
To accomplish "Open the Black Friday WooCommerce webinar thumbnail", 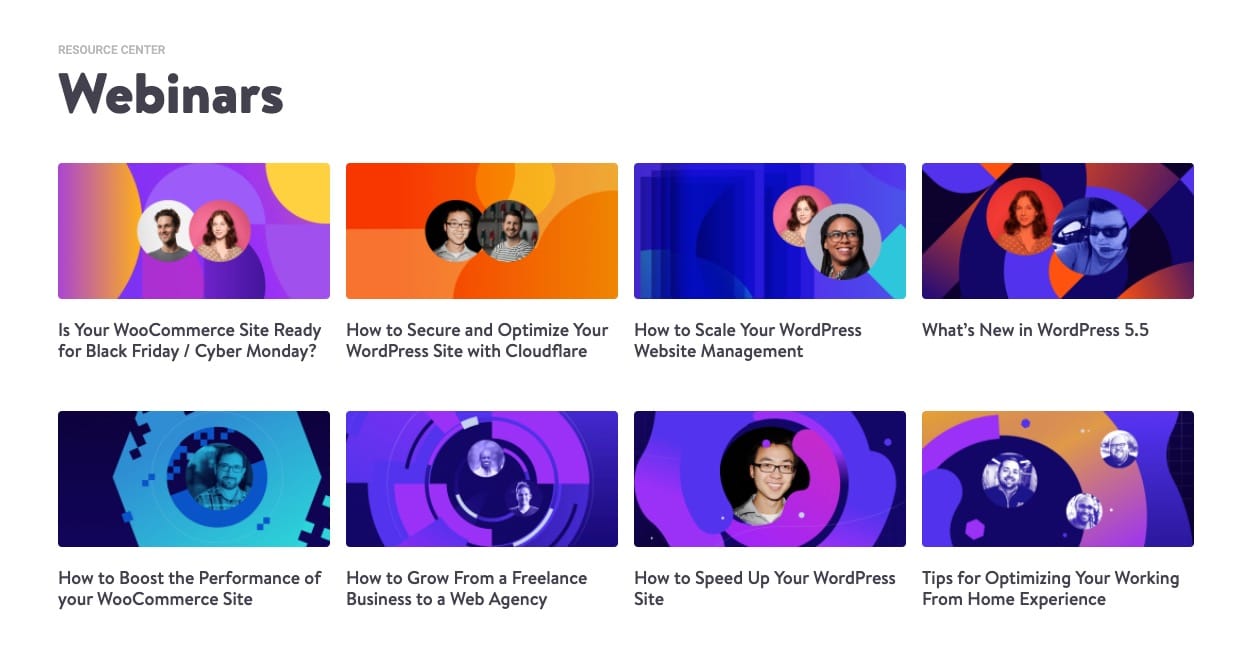I will pyautogui.click(x=193, y=230).
